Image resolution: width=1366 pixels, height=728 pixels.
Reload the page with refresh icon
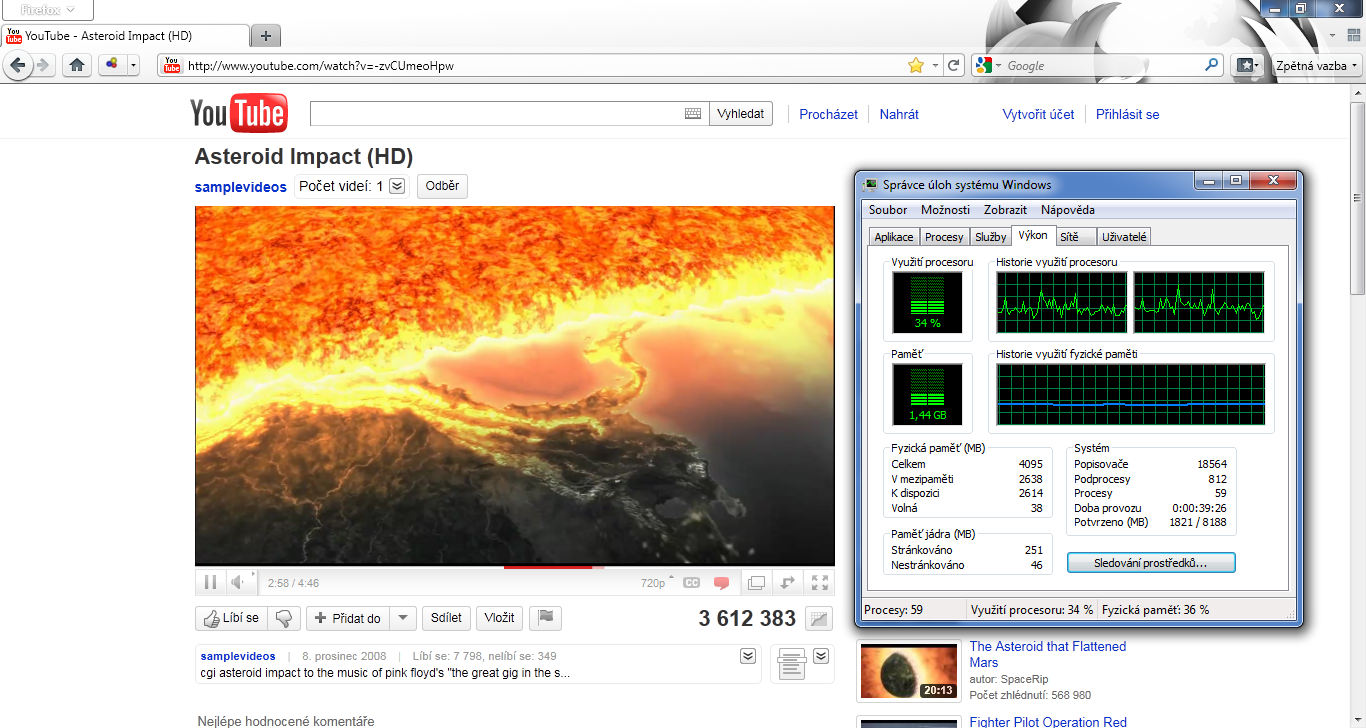[954, 65]
